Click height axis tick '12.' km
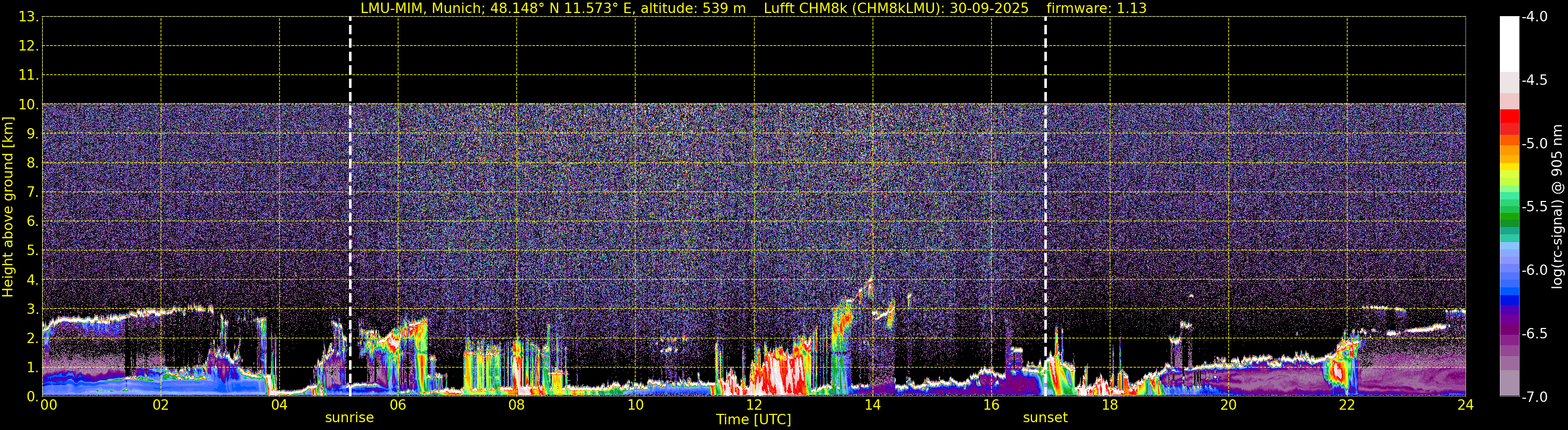The height and width of the screenshot is (430, 1568). [29, 46]
